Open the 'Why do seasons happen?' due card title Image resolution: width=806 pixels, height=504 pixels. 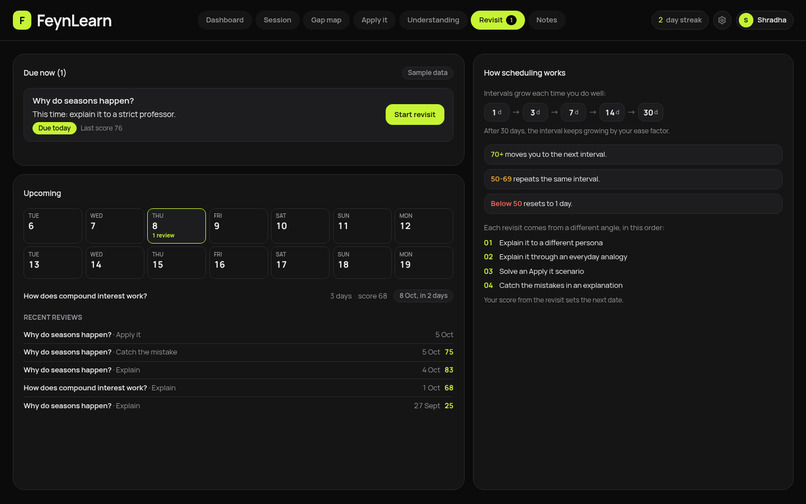[83, 101]
